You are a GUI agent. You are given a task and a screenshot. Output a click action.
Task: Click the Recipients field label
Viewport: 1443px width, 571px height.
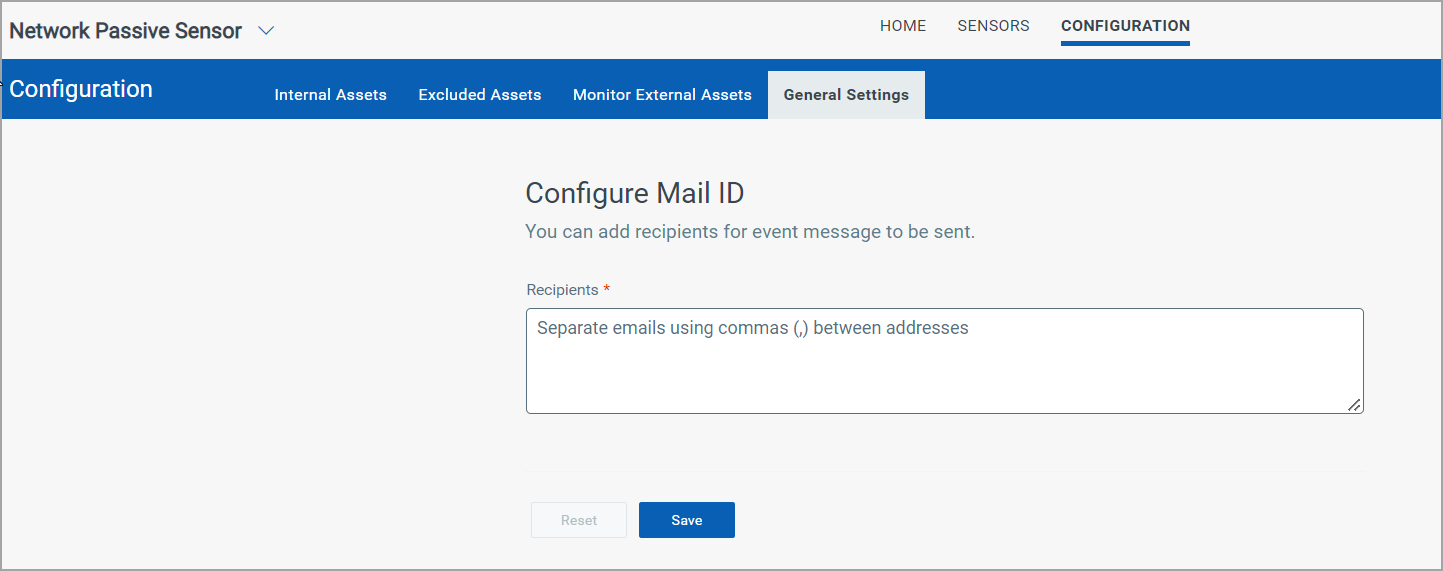[562, 290]
